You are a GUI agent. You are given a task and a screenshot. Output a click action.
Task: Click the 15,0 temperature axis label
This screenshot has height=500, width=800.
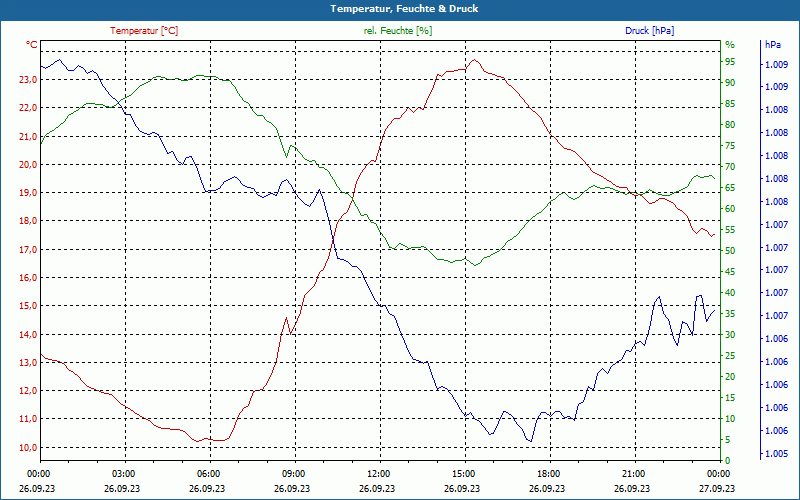(x=28, y=306)
